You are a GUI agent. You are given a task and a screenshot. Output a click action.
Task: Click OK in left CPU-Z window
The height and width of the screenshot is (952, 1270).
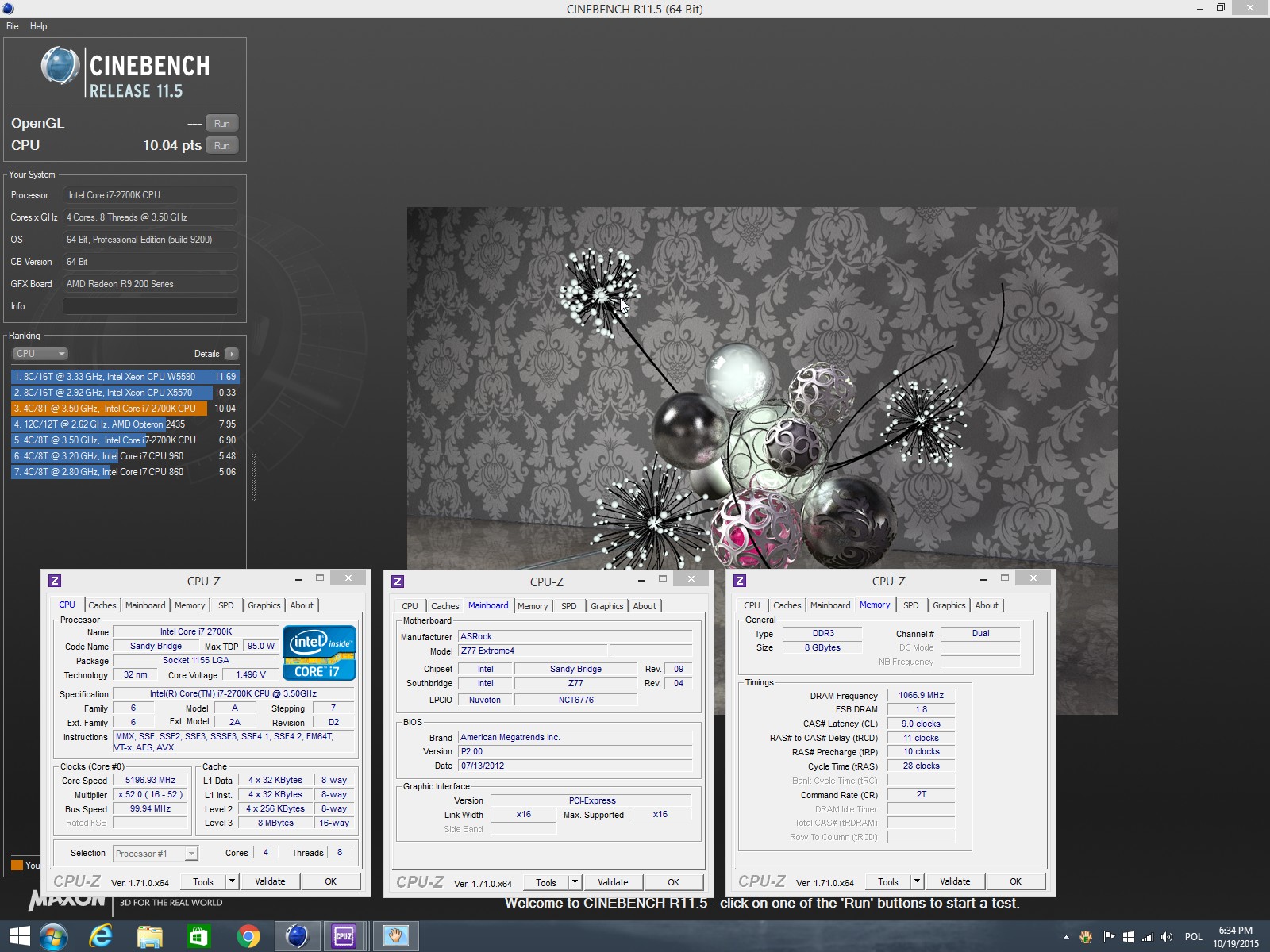pyautogui.click(x=331, y=881)
